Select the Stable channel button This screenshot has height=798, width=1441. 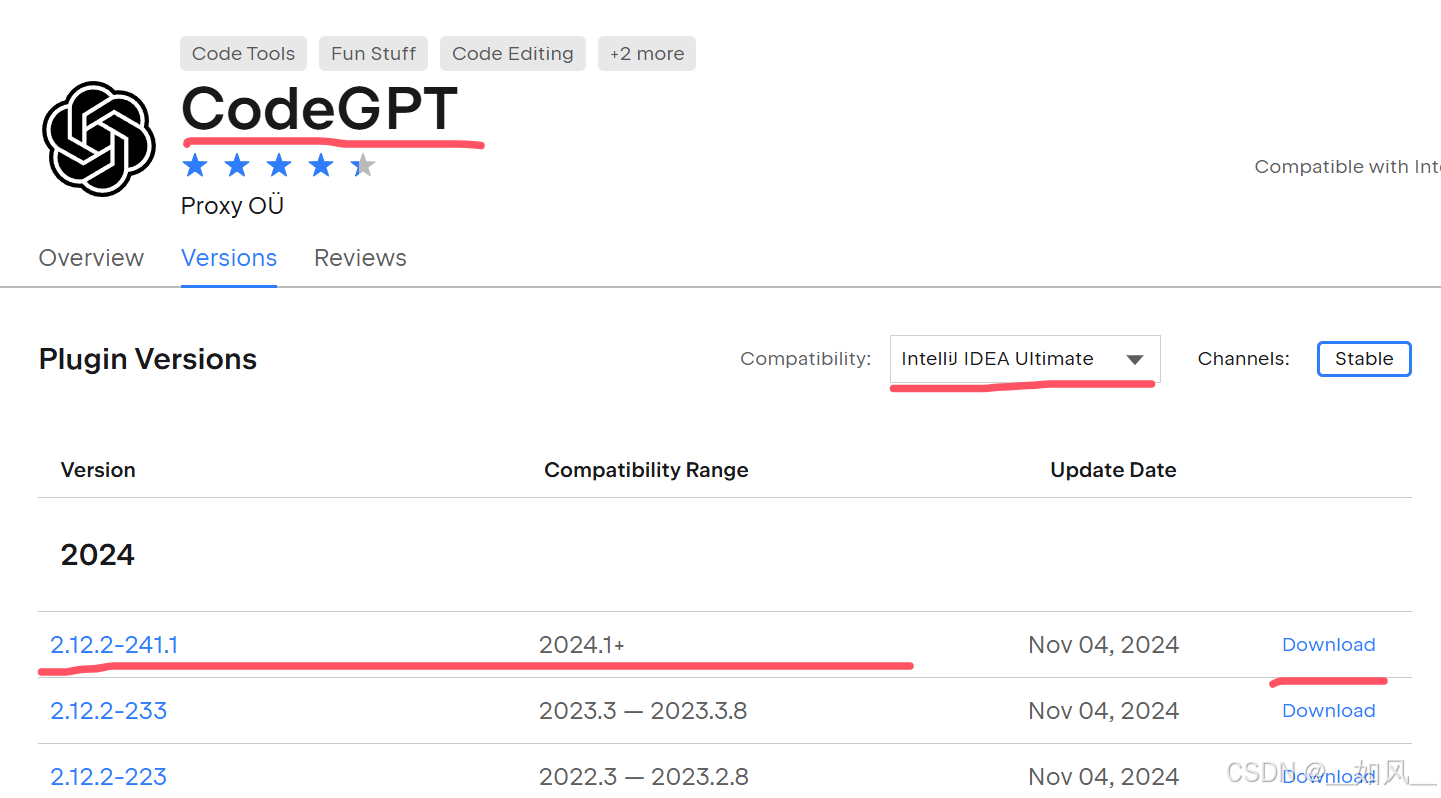(x=1364, y=359)
